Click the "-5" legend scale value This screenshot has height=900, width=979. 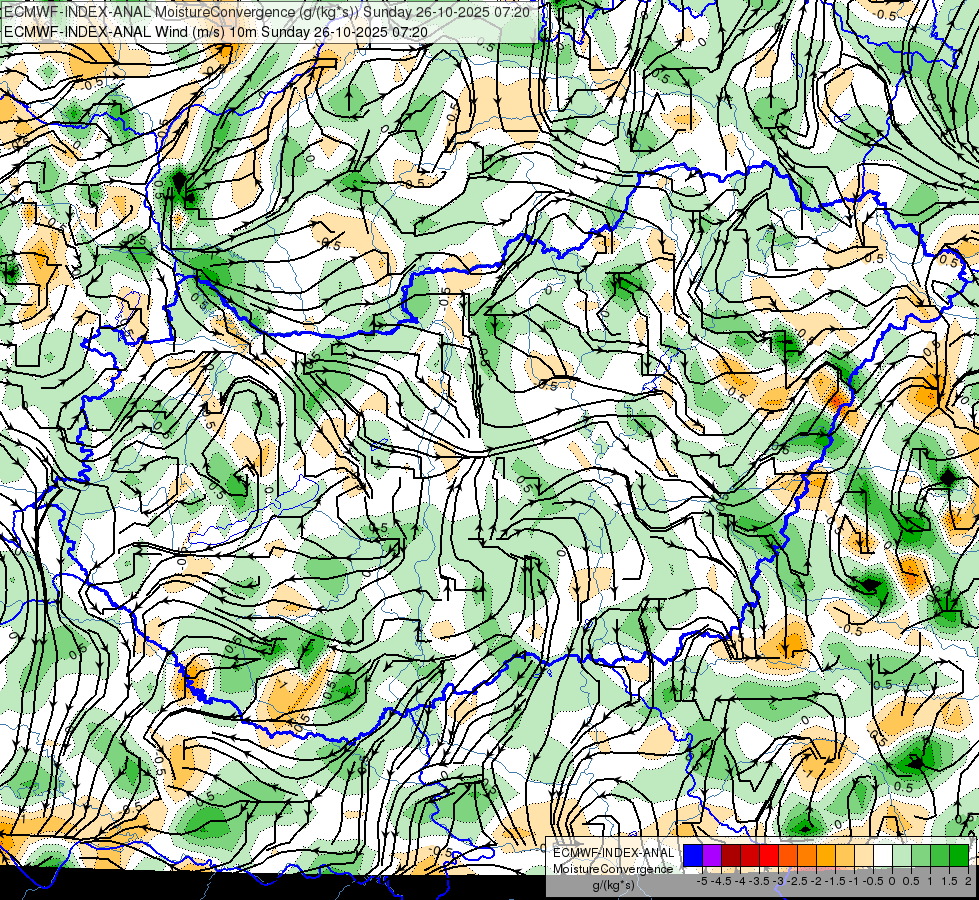pyautogui.click(x=702, y=881)
